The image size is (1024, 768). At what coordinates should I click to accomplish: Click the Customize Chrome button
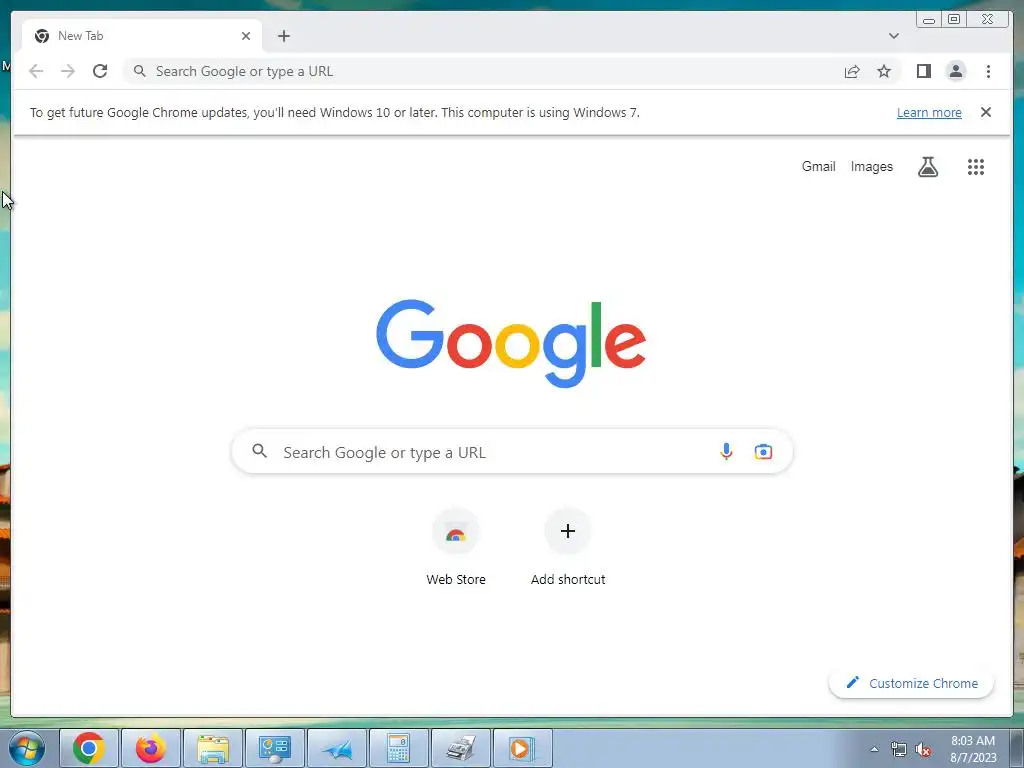point(911,683)
